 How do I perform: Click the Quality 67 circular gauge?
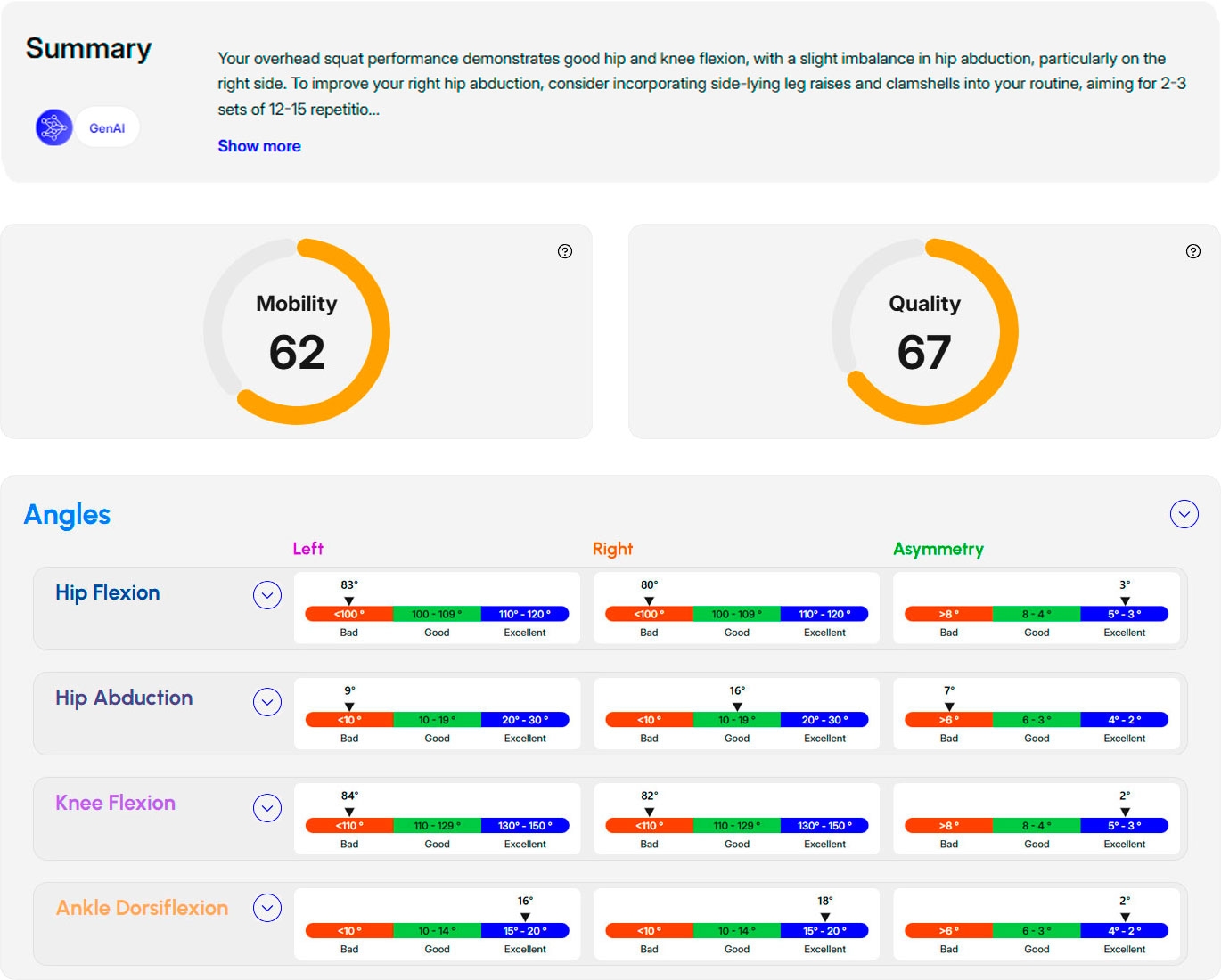click(x=924, y=331)
